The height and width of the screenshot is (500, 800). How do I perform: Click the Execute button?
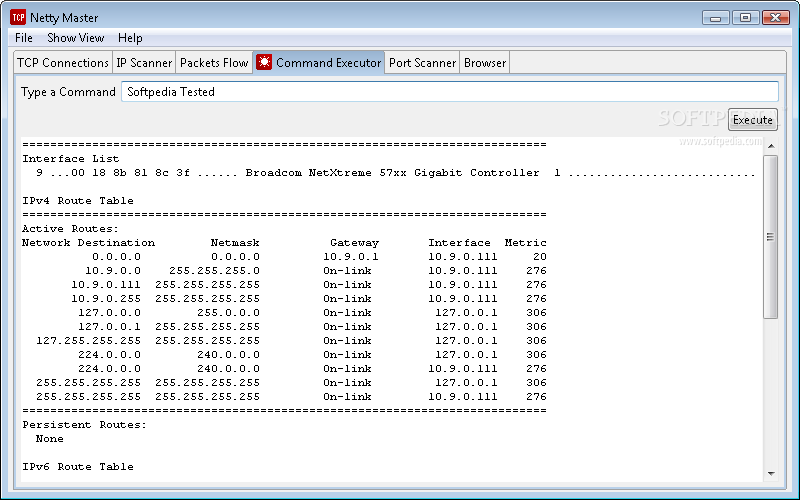[x=753, y=119]
